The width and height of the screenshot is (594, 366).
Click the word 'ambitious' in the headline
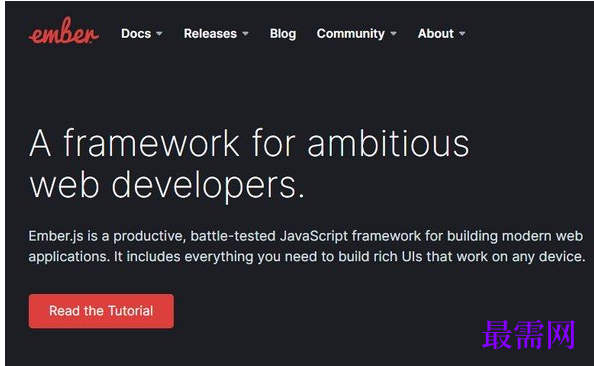388,143
